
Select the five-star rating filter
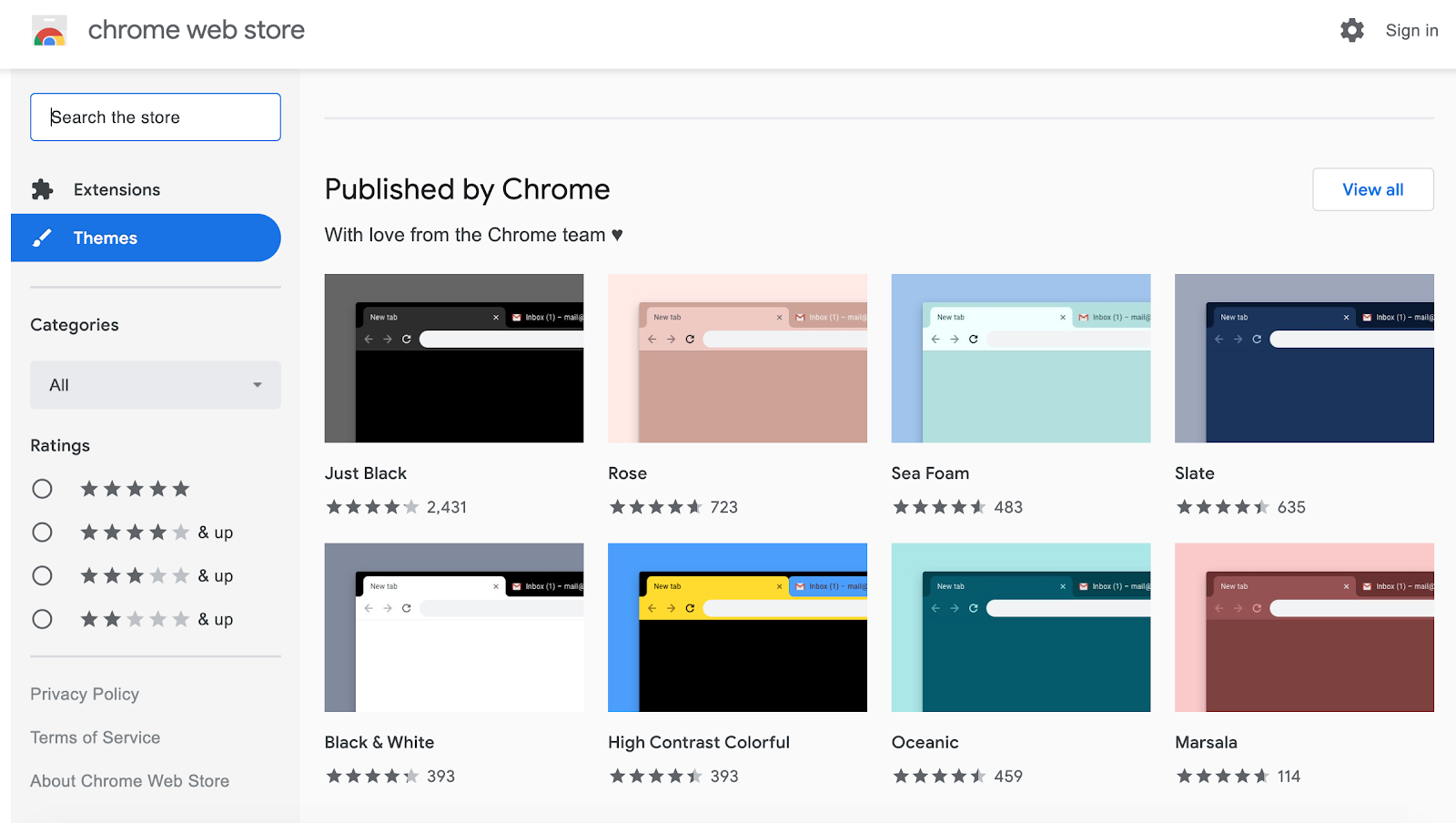point(42,489)
